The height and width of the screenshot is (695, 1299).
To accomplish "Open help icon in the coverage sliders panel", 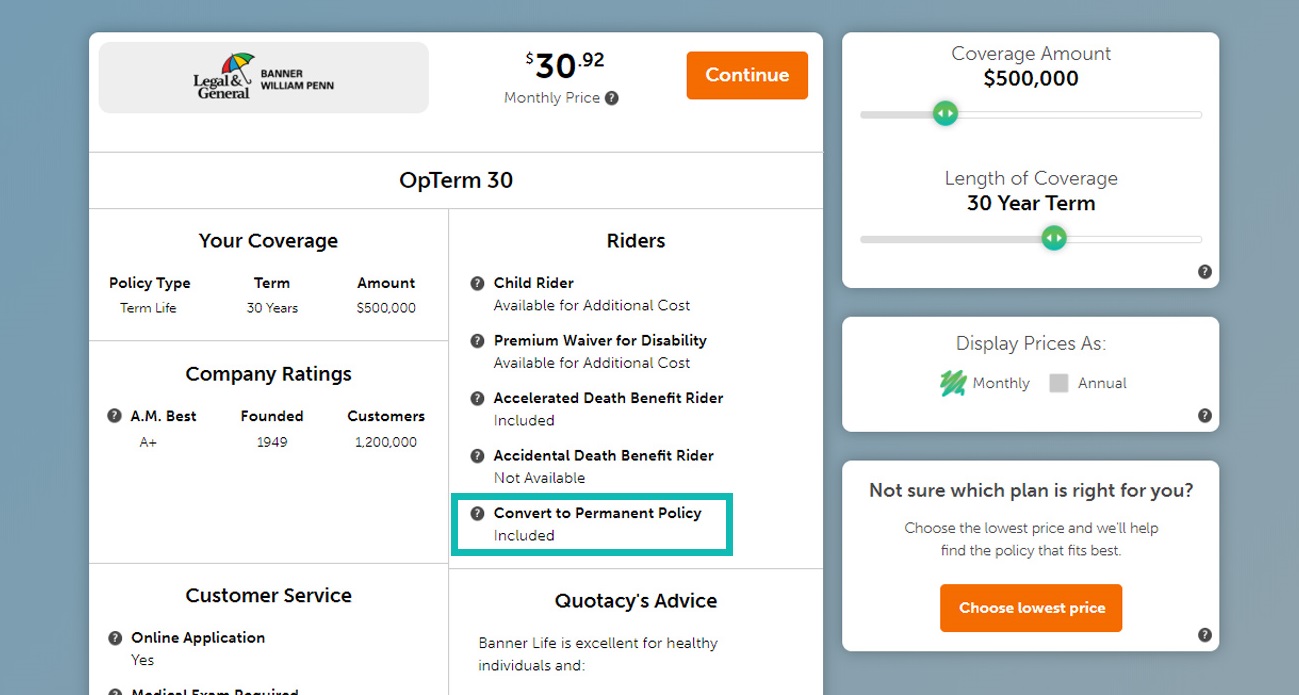I will (1204, 272).
